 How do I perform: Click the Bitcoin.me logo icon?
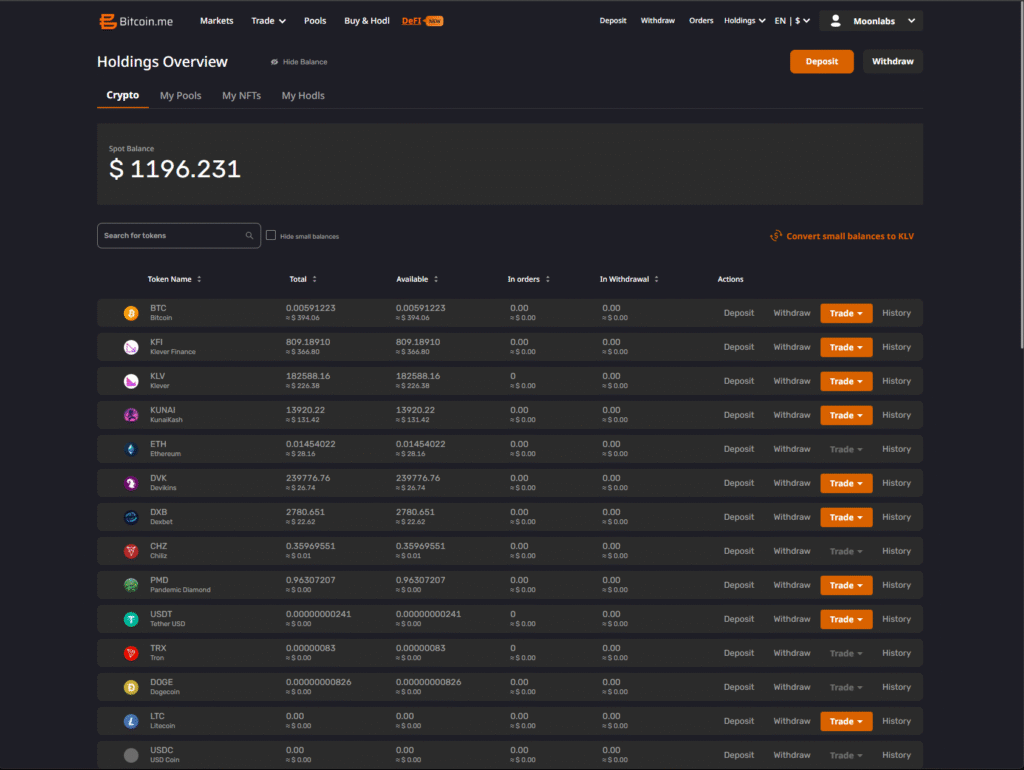108,21
